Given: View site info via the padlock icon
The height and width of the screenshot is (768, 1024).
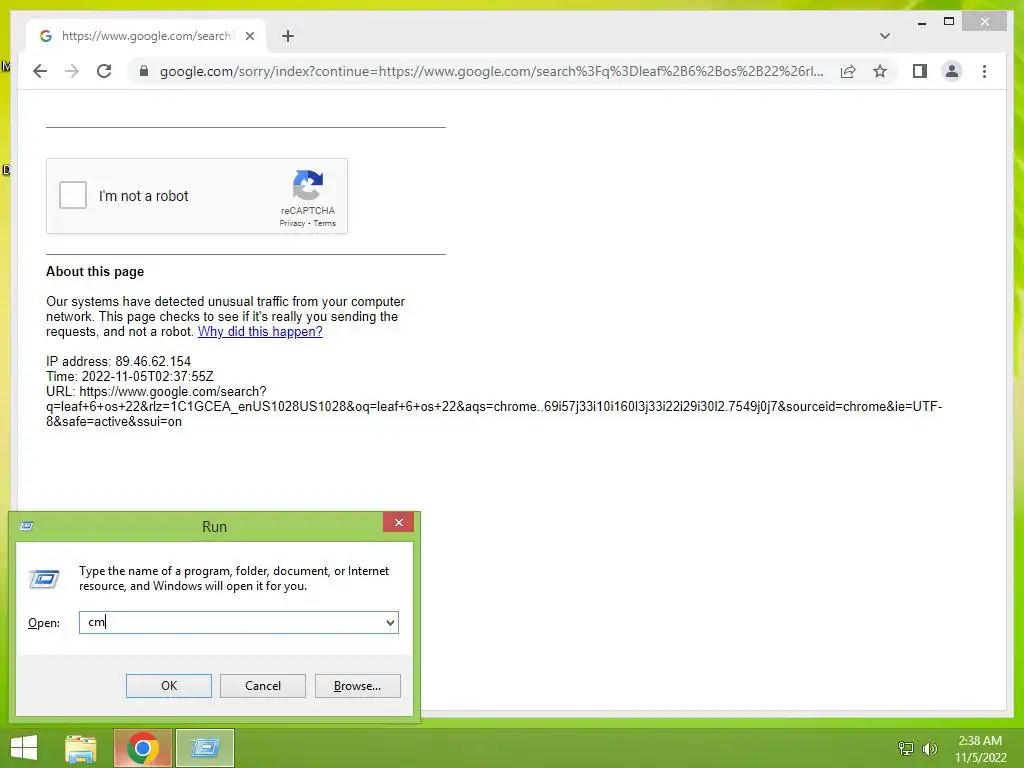Looking at the screenshot, I should pos(144,71).
